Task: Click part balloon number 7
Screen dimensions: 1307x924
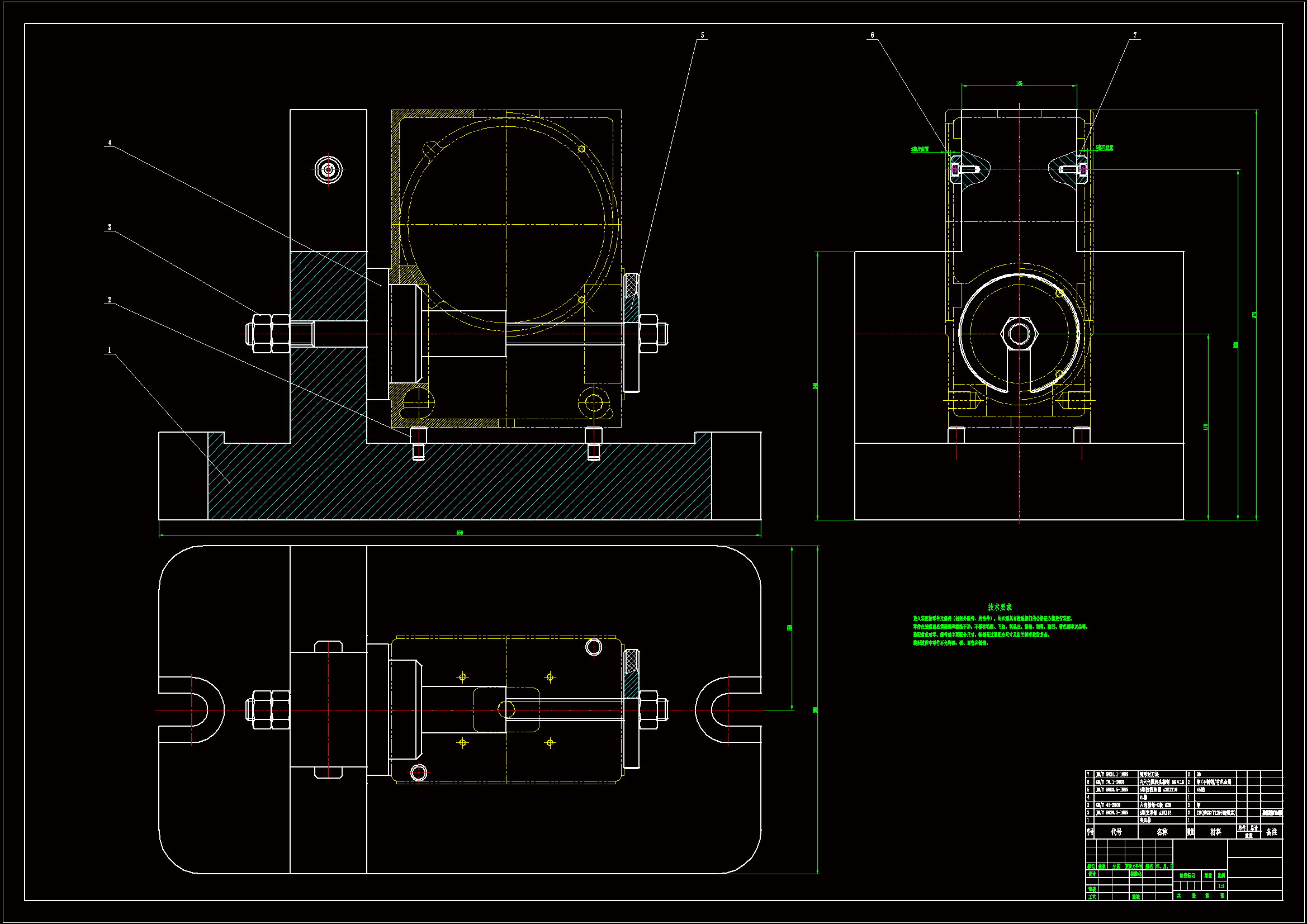Action: 1134,35
